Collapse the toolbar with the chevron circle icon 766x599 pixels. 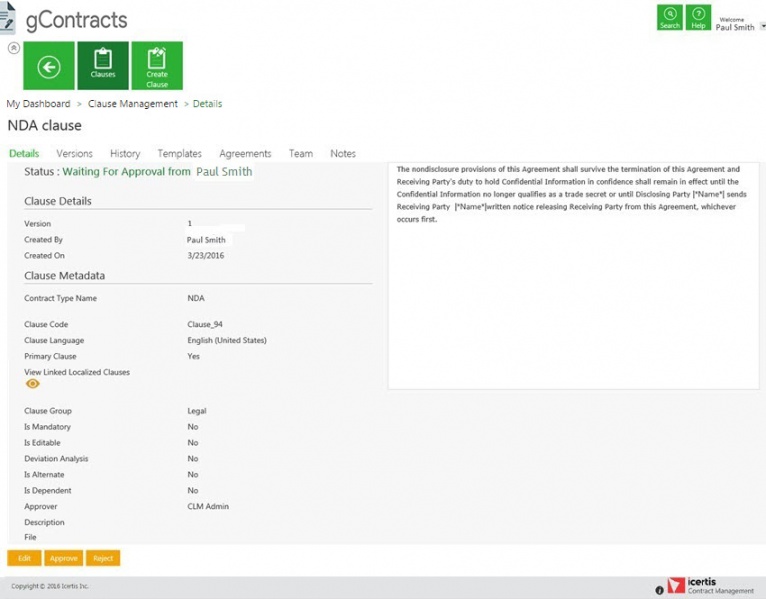(x=14, y=48)
